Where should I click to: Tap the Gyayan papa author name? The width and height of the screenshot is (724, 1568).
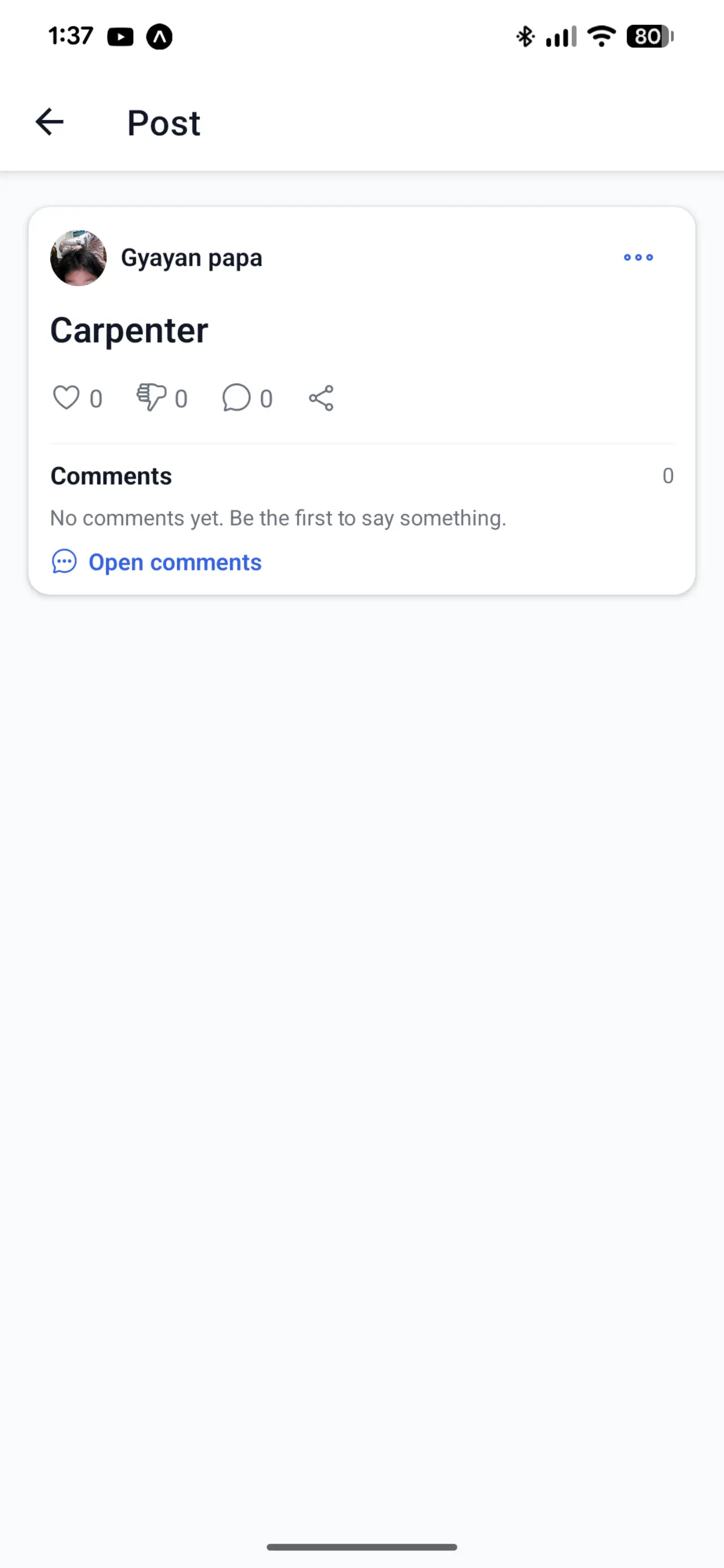point(191,258)
